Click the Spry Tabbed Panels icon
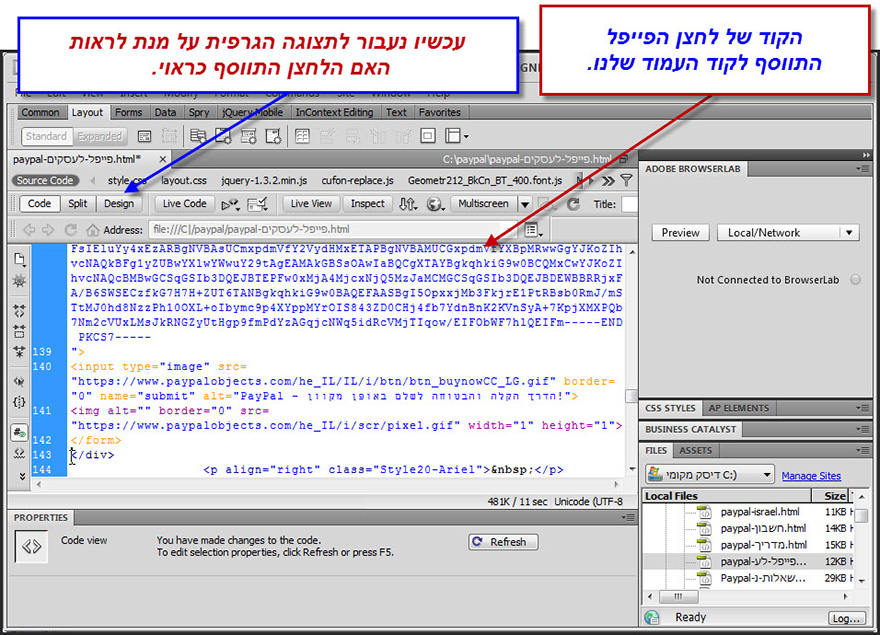880x635 pixels. coord(223,136)
